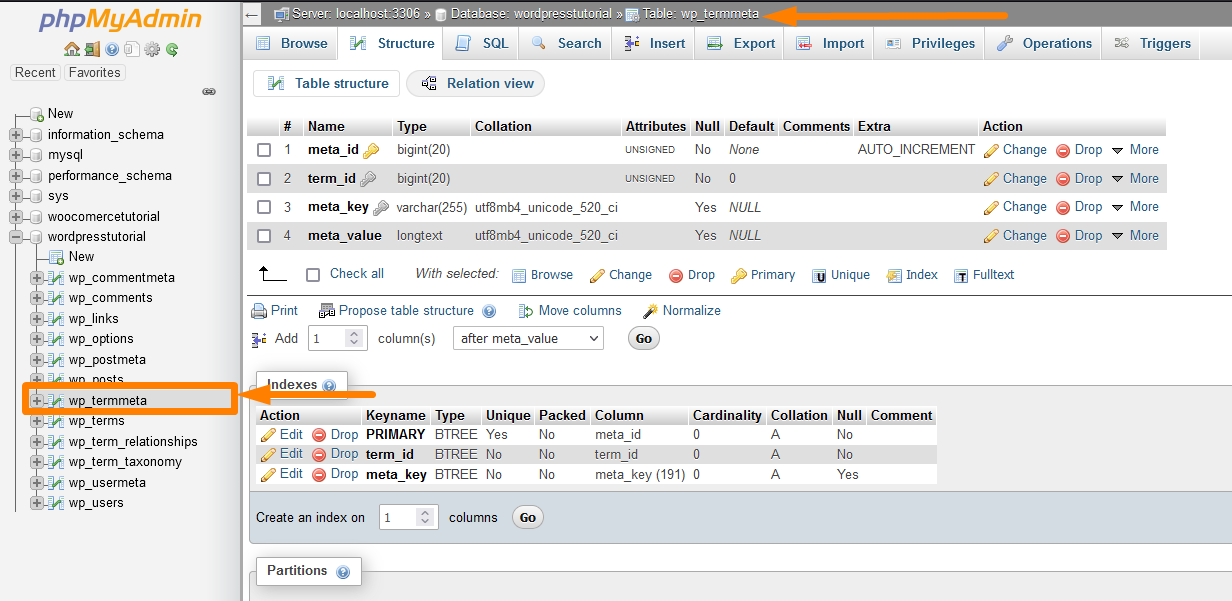Screen dimensions: 1232x601
Task: Click the Indexes help icon
Action: tap(329, 385)
